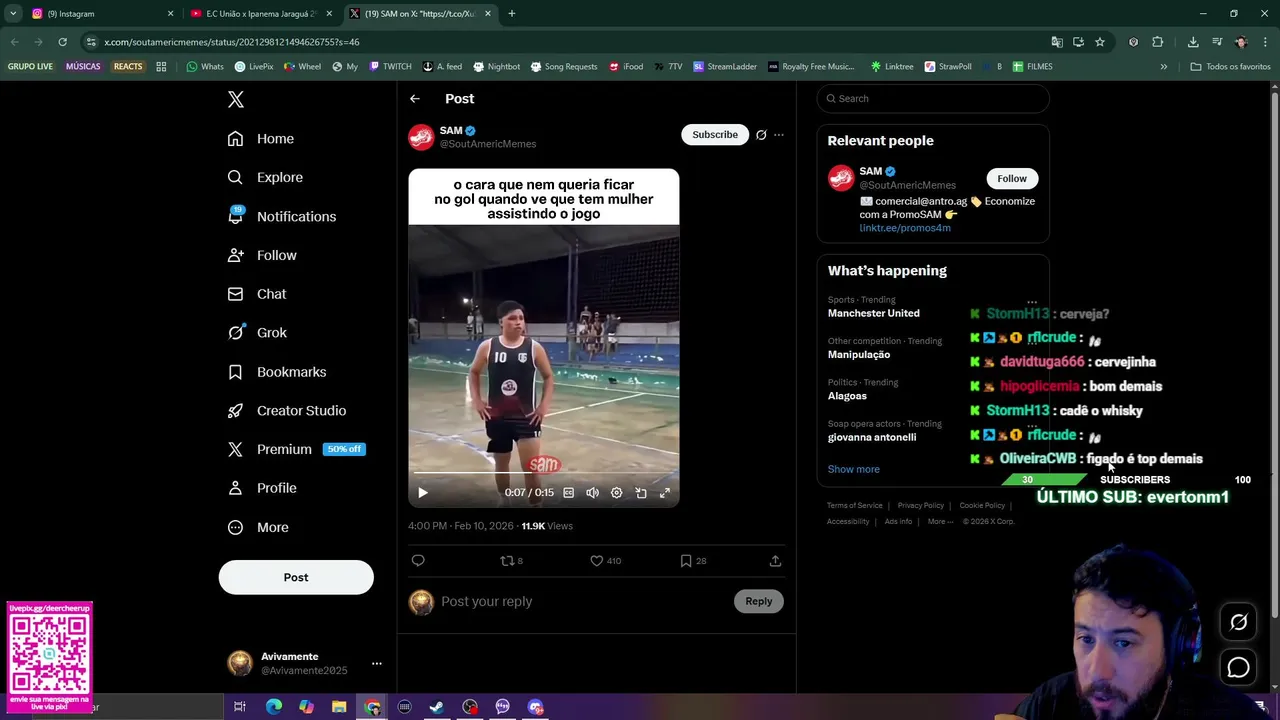Open Chat in the sidebar
This screenshot has height=720, width=1280.
point(256,294)
